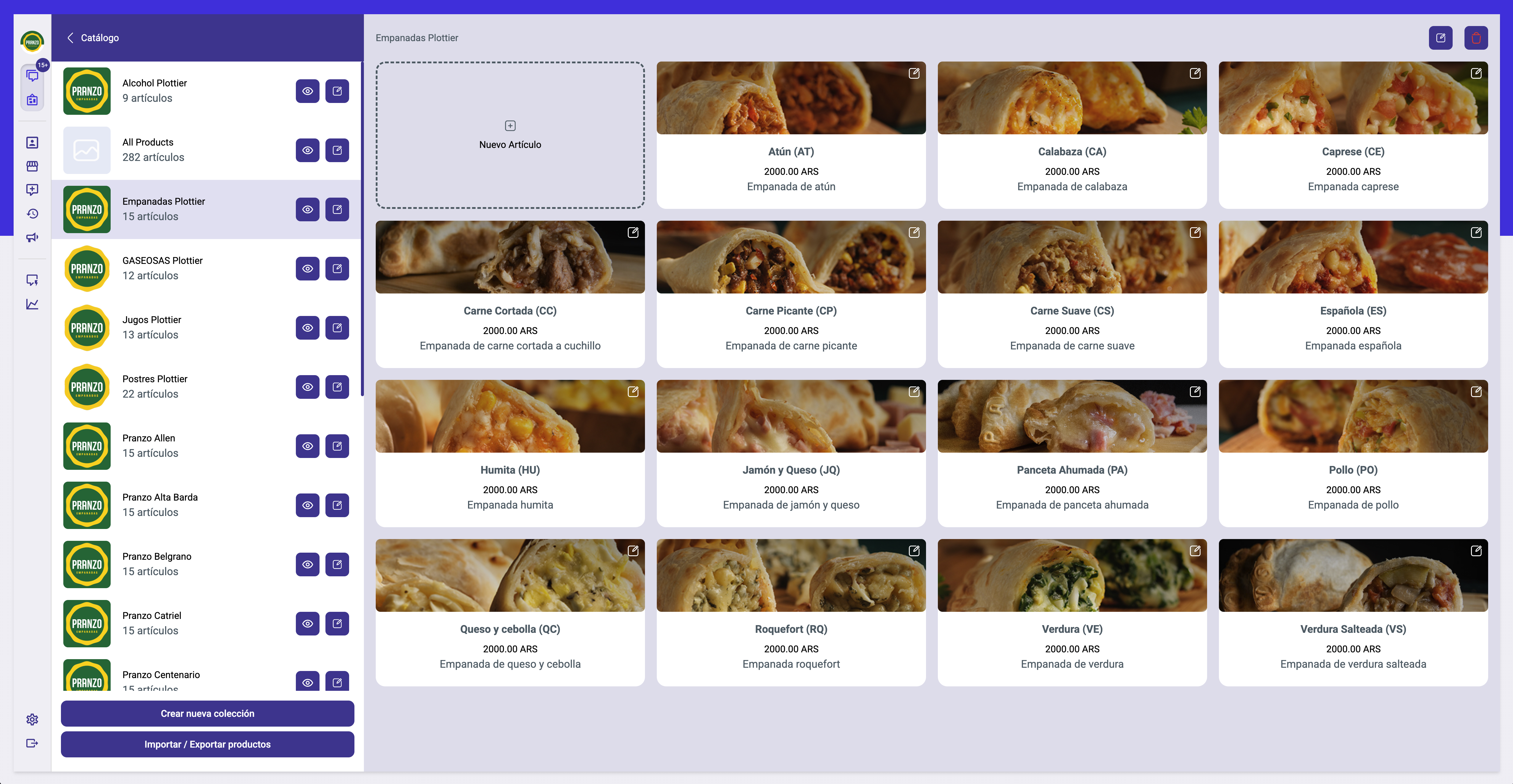Add a Nuevo Artículo card
This screenshot has height=784, width=1513.
coord(510,136)
